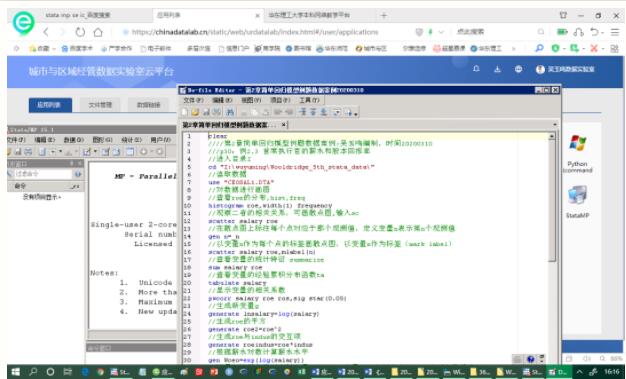Screen dimensions: 626x379
Task: Click notification bell icon in platform header
Action: point(476,69)
